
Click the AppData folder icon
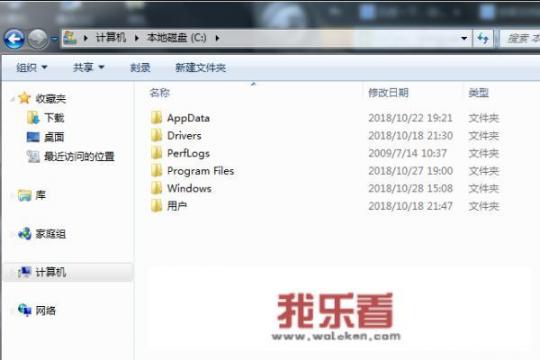pos(156,117)
